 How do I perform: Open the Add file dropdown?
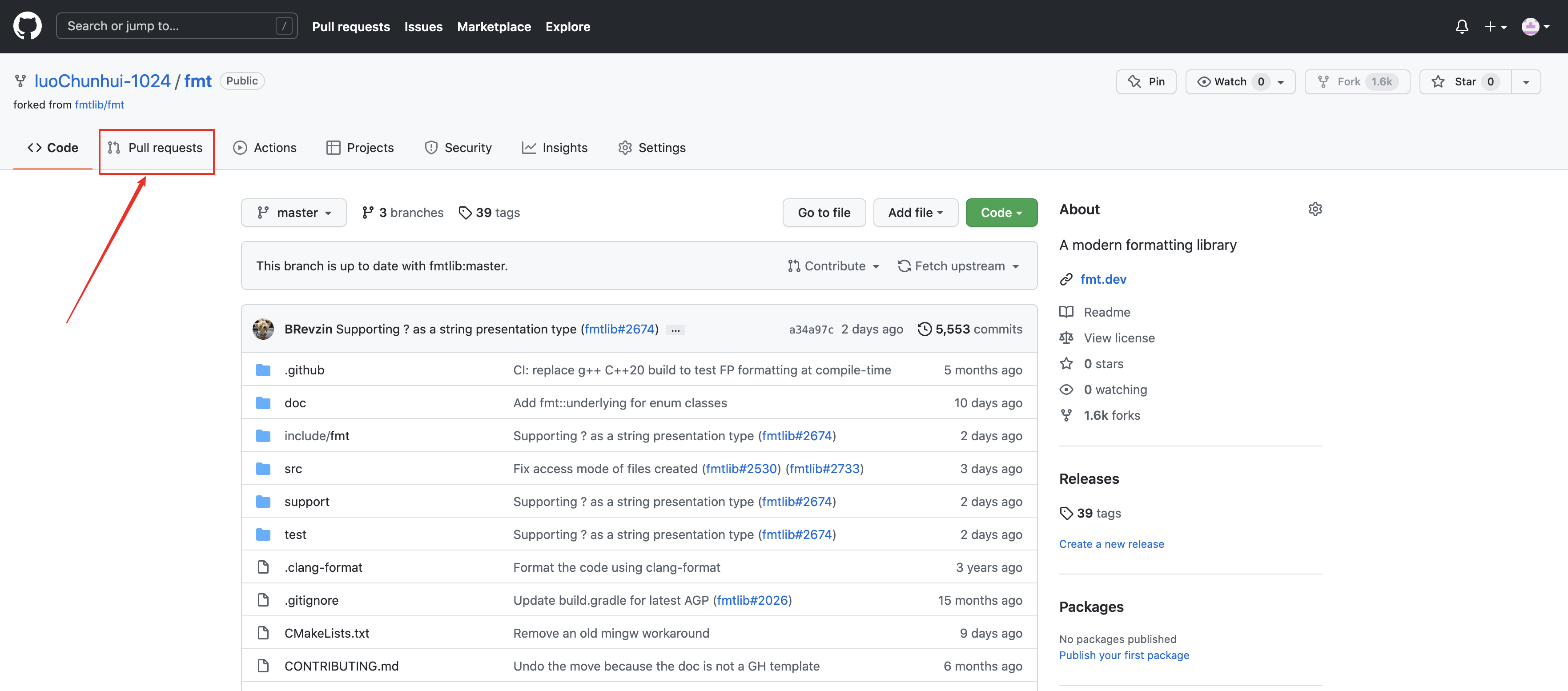pos(916,213)
